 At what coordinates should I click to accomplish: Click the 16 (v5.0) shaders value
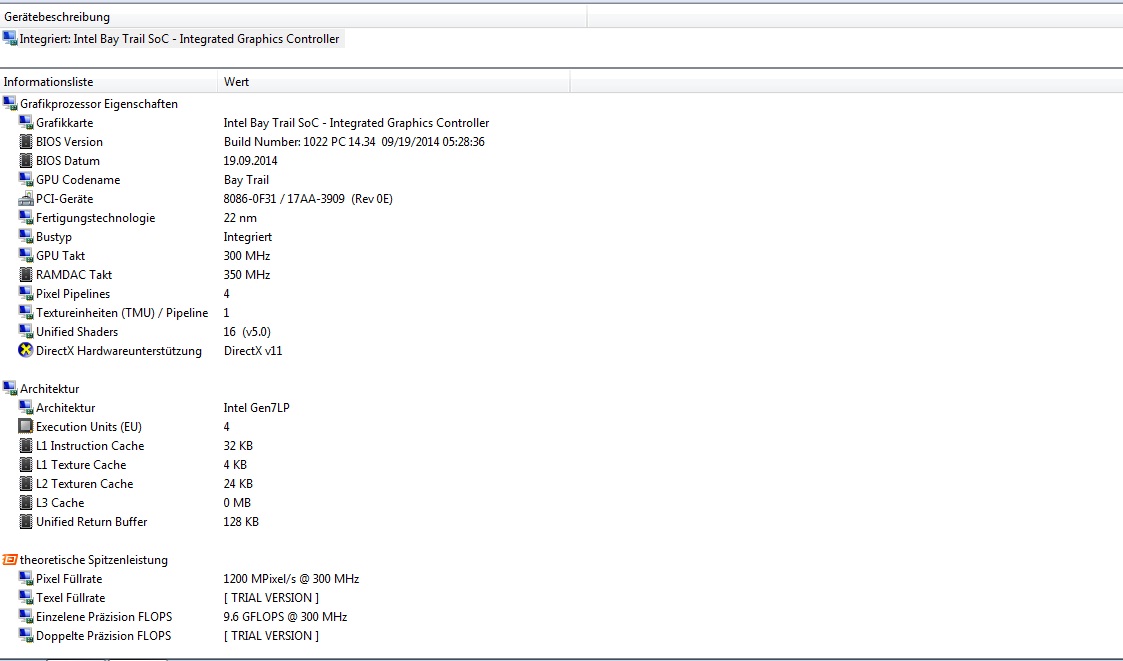tap(247, 332)
